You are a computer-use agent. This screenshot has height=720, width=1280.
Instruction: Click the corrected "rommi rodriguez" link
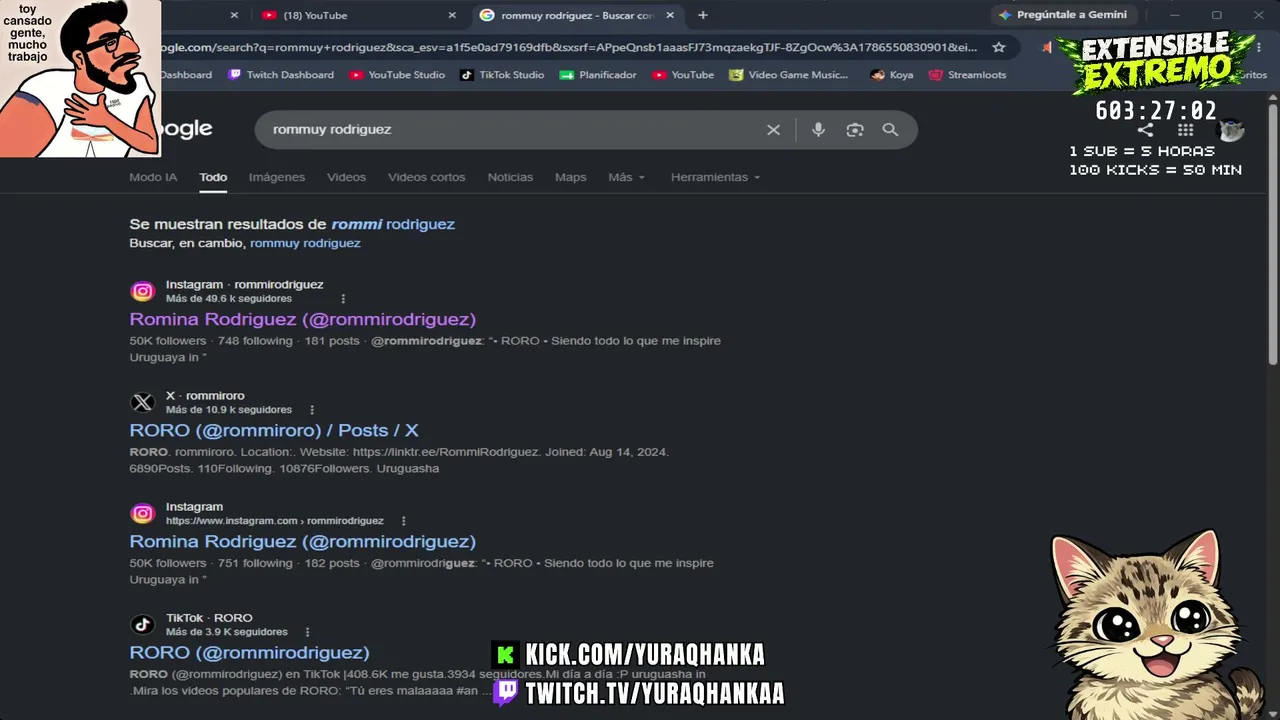click(x=393, y=224)
